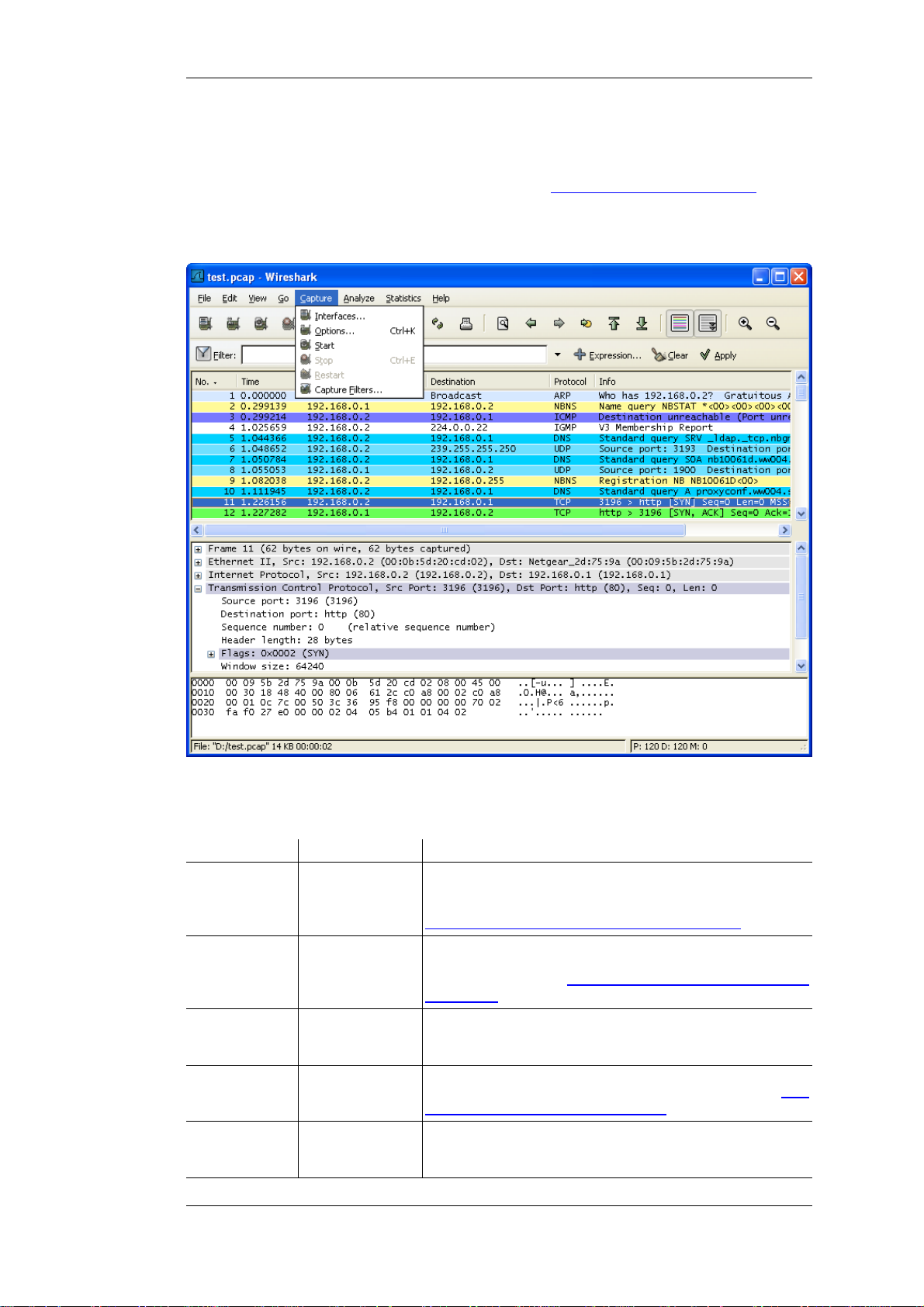Click the zoom out magnifier icon

tap(773, 323)
